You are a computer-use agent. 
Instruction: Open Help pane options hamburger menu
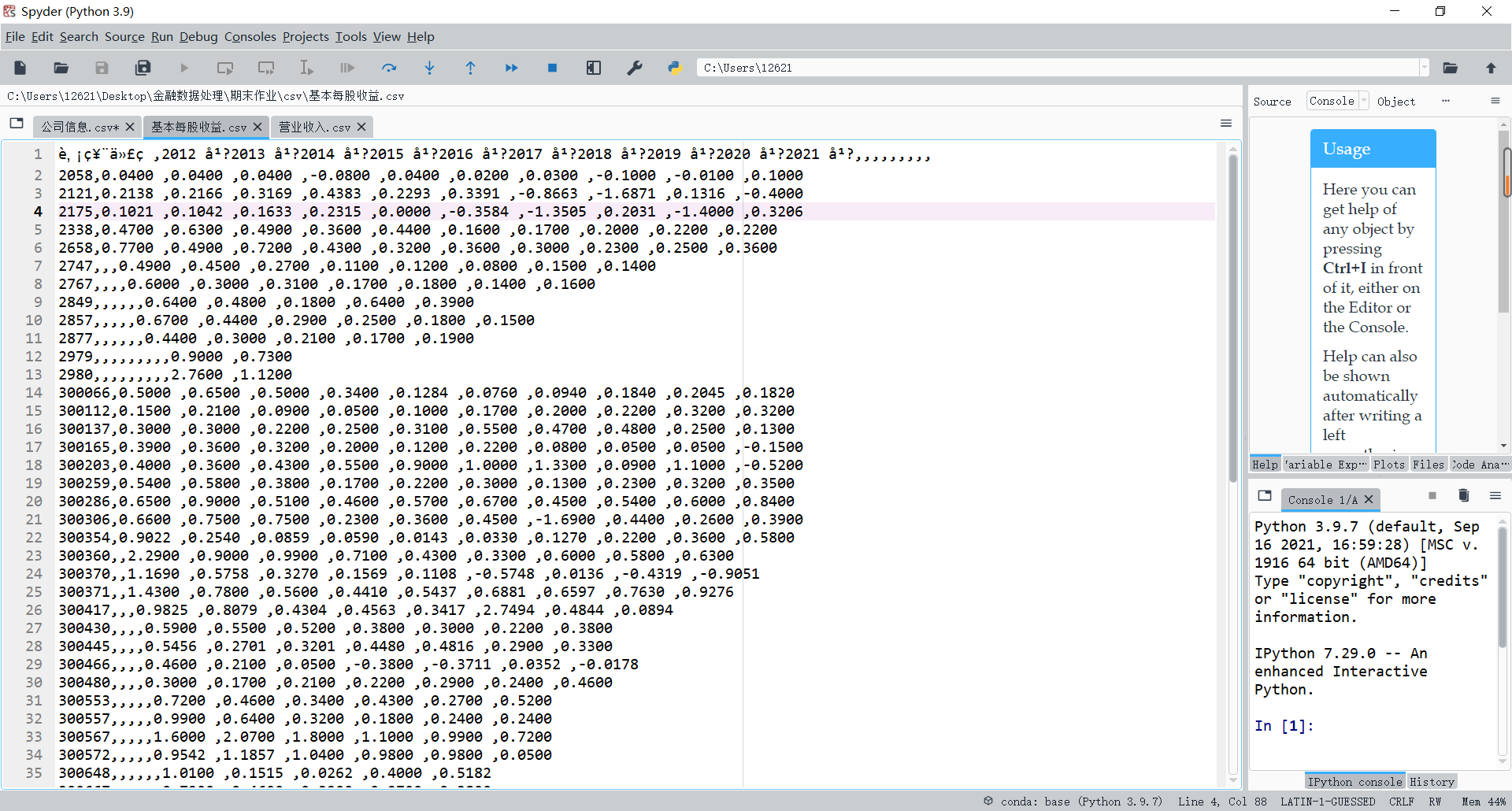point(1495,101)
